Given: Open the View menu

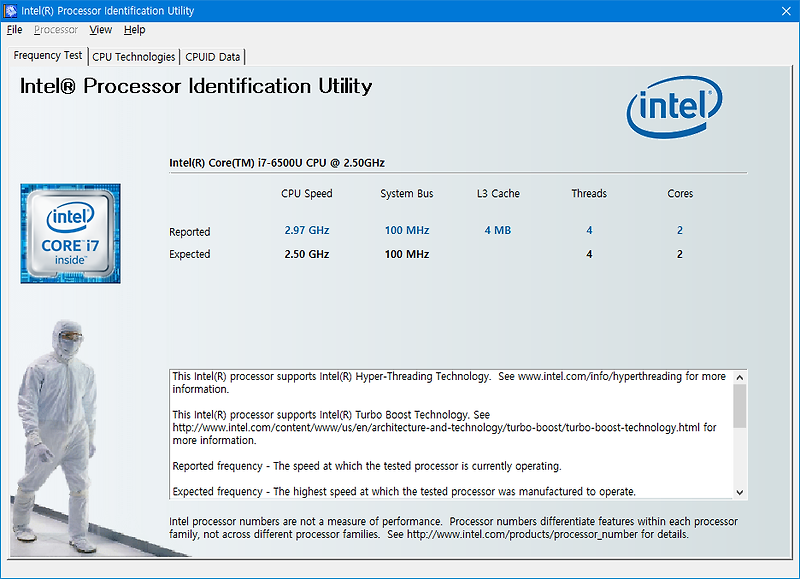Looking at the screenshot, I should (x=100, y=30).
